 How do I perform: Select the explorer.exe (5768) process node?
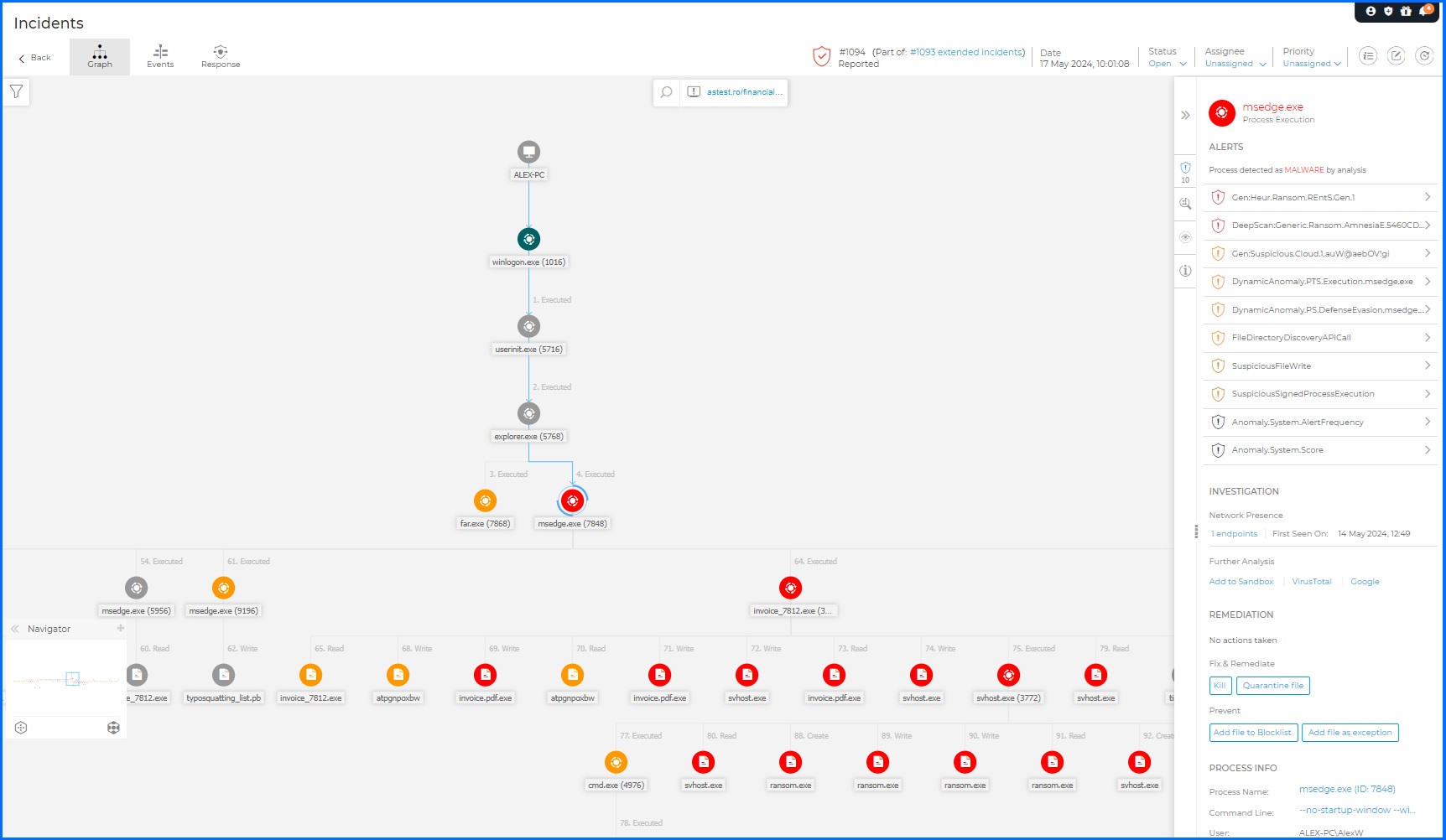pos(528,413)
